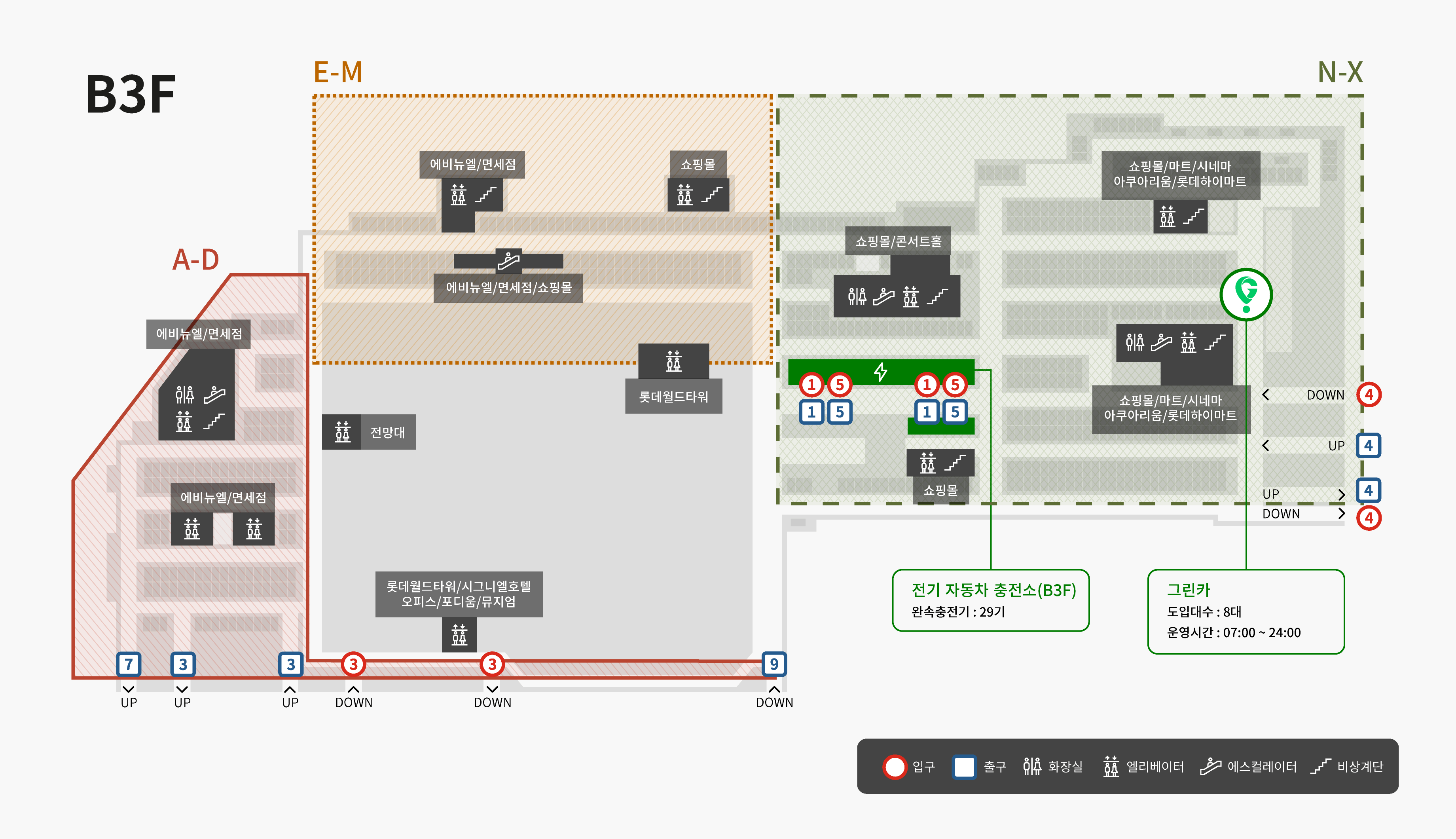Viewport: 1456px width, 839px height.
Task: Click the DOWN label beneath exit 9
Action: tap(774, 703)
